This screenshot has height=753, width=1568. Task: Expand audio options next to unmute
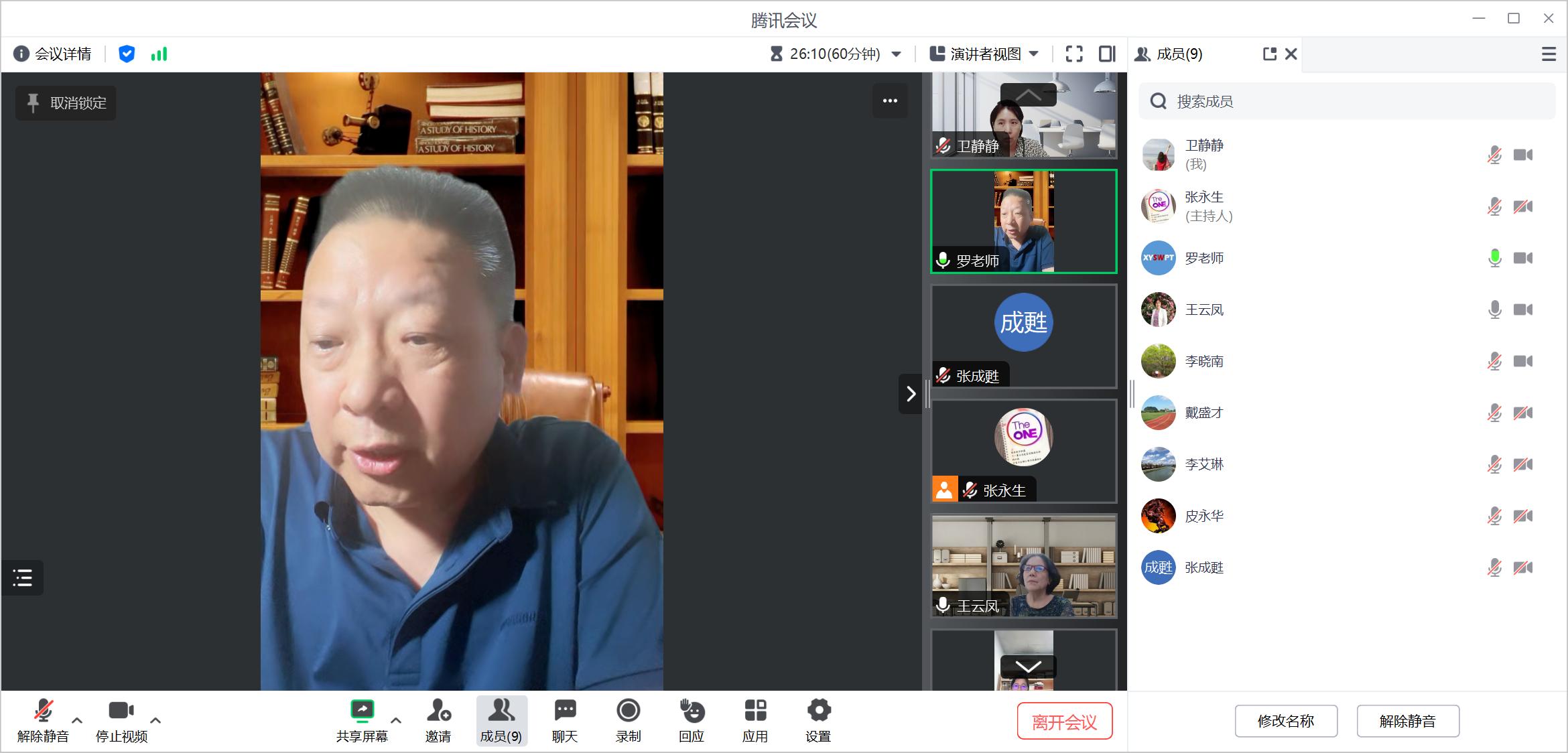tap(77, 721)
